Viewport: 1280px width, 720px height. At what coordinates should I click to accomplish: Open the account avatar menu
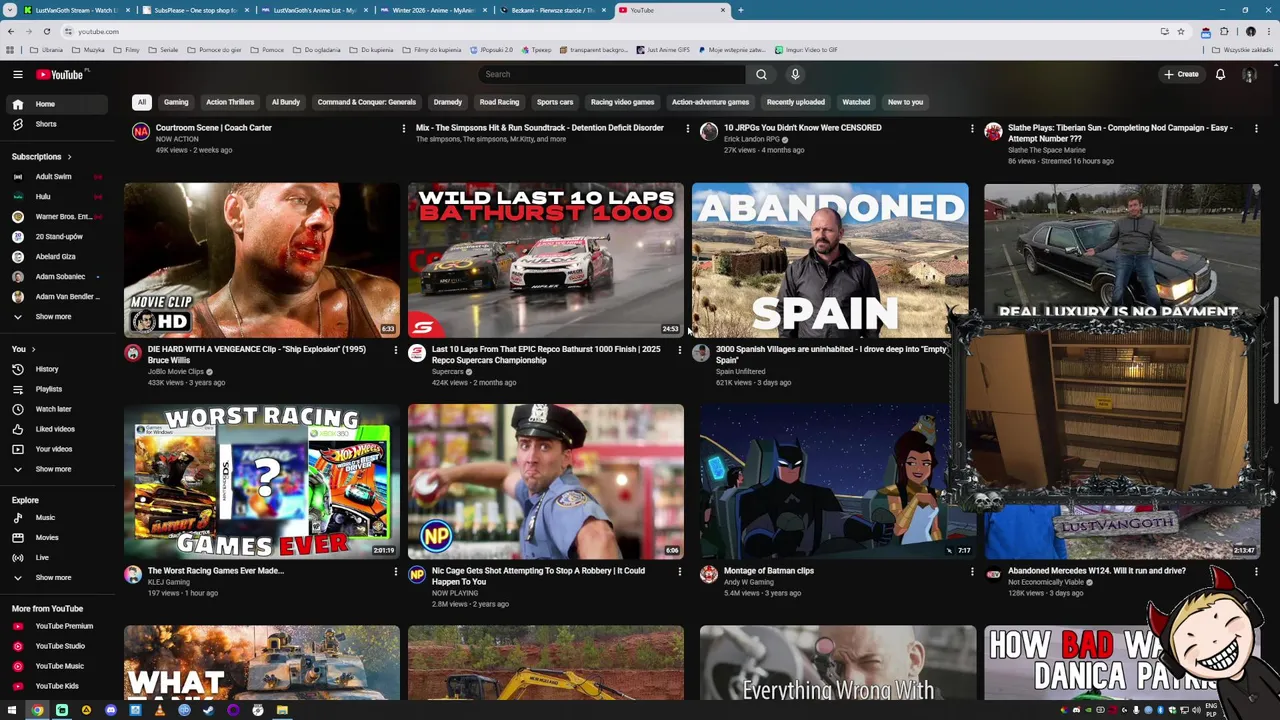click(x=1249, y=74)
